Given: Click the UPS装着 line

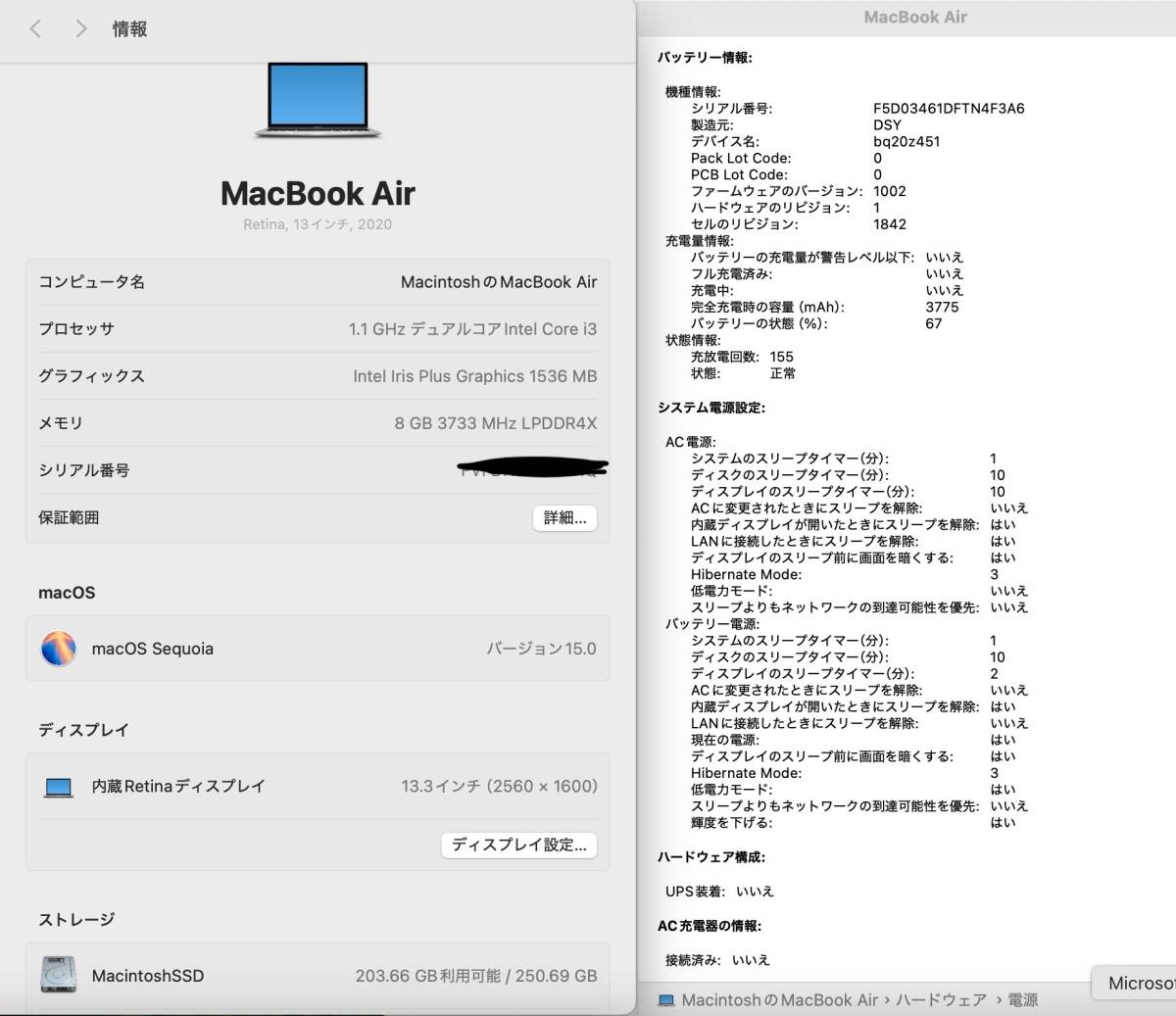Looking at the screenshot, I should [x=719, y=892].
